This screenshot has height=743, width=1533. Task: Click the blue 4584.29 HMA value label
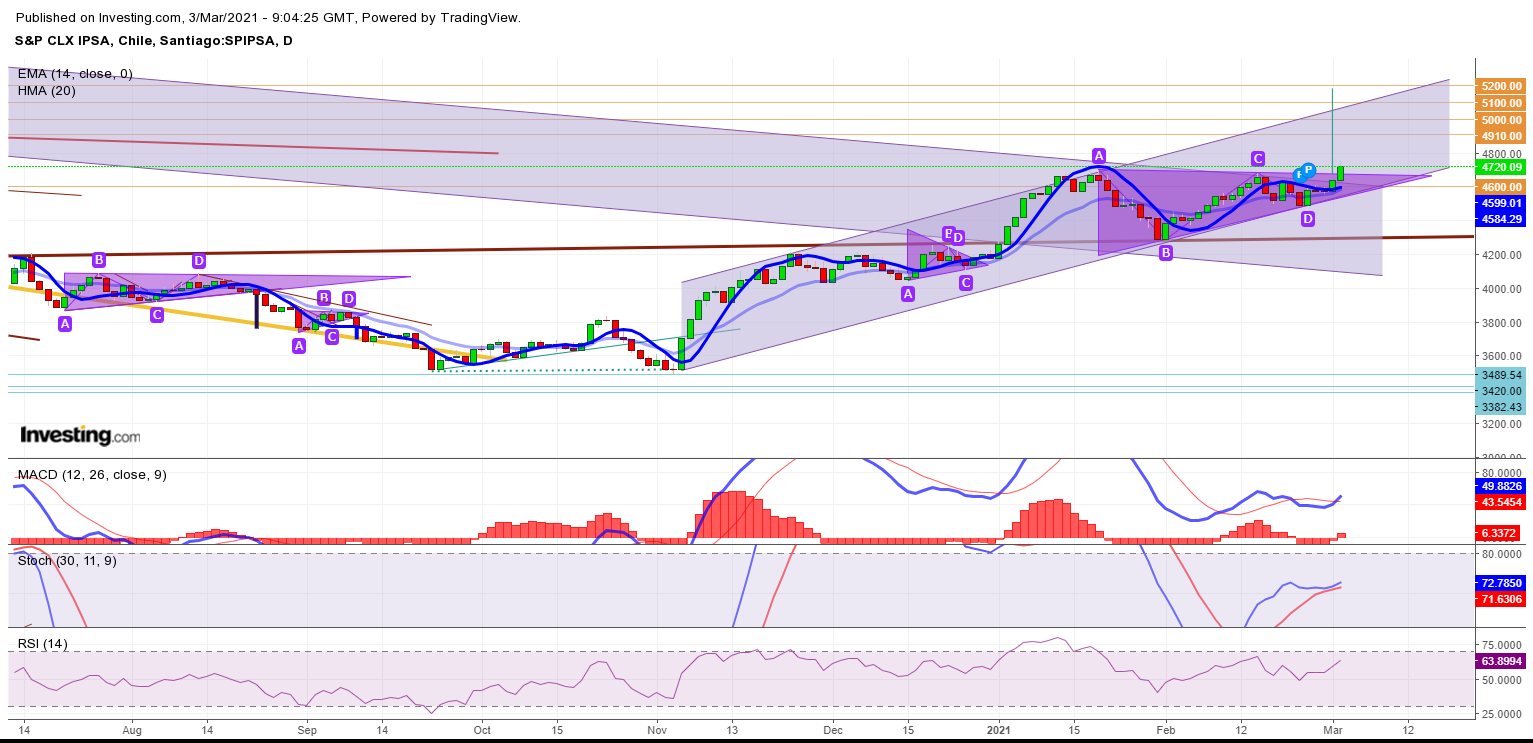click(1501, 219)
